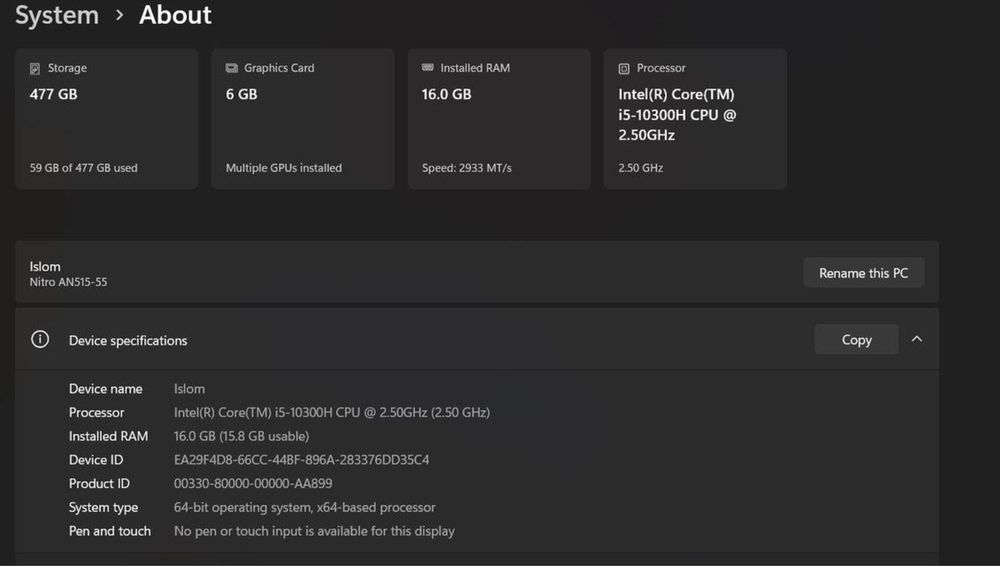Click the 'System type' label
The height and width of the screenshot is (566, 1000).
click(103, 507)
